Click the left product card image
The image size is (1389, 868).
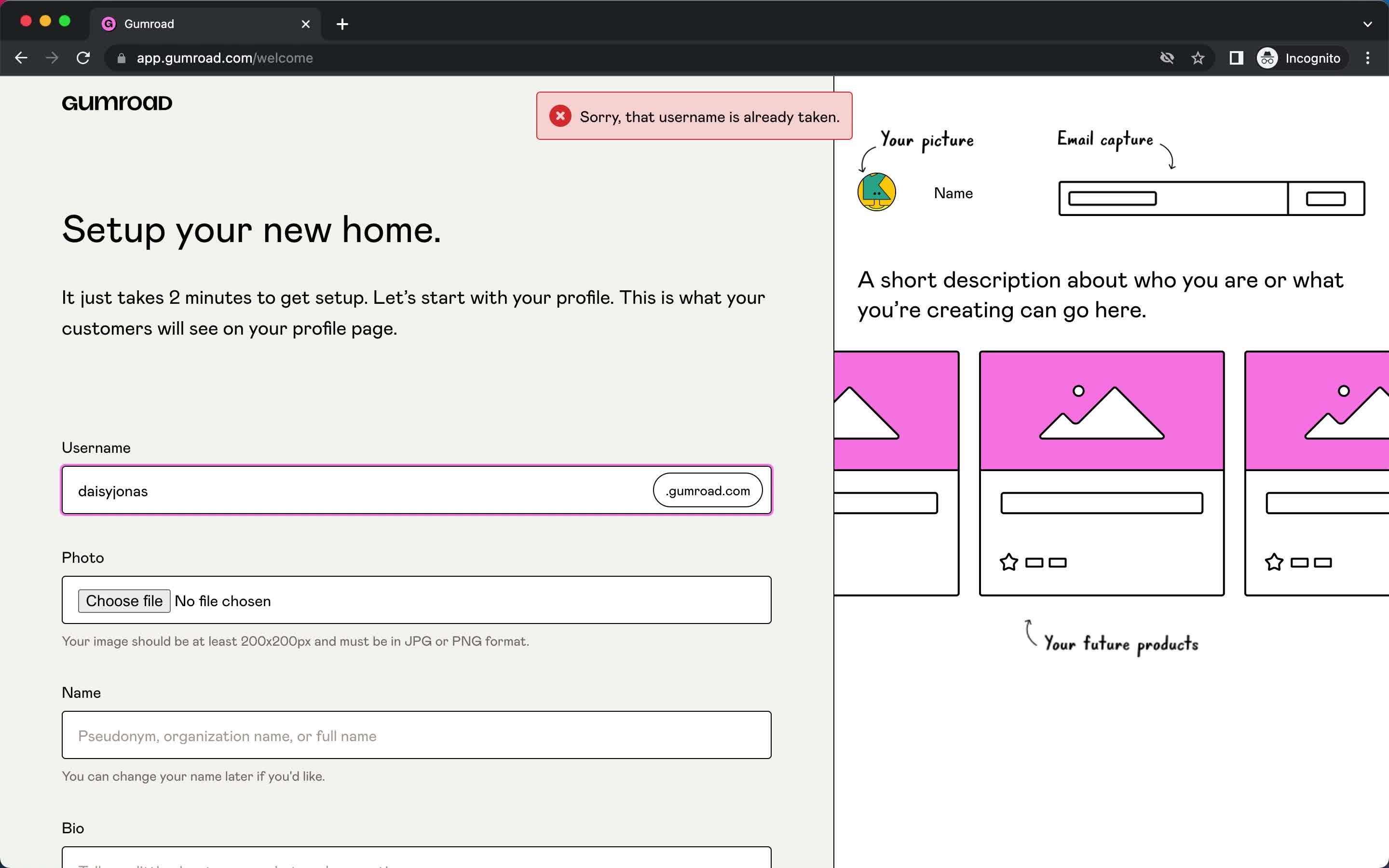tap(896, 411)
